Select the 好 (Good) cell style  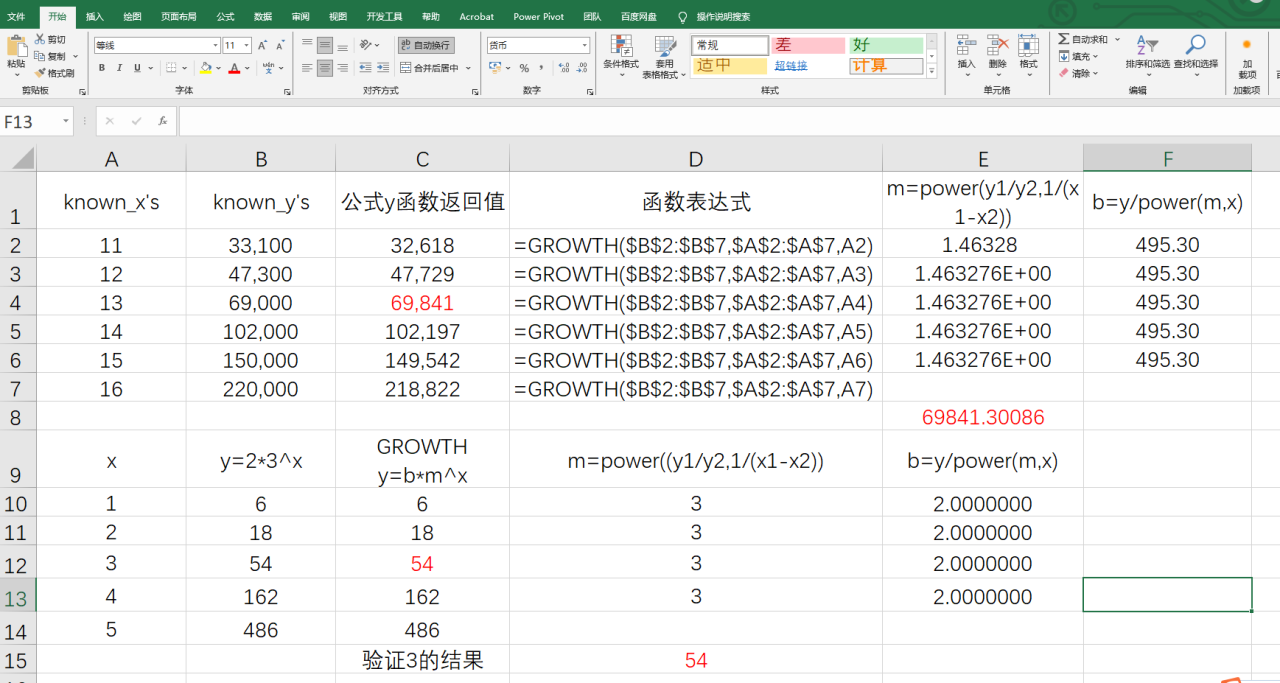pyautogui.click(x=886, y=46)
